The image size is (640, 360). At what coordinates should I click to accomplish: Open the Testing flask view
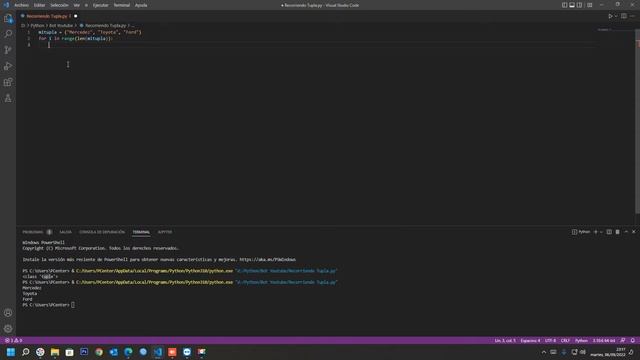pyautogui.click(x=8, y=98)
